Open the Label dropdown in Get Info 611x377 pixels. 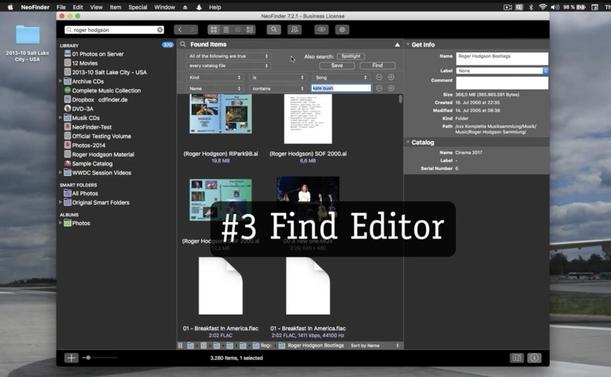point(502,71)
